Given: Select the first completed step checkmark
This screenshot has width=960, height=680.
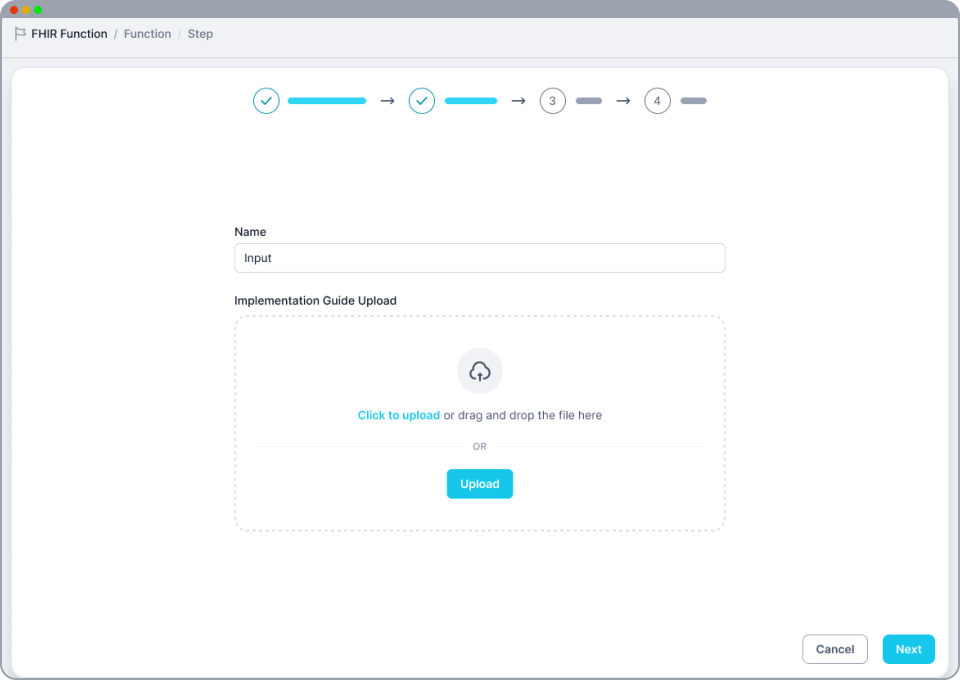Looking at the screenshot, I should (x=266, y=101).
